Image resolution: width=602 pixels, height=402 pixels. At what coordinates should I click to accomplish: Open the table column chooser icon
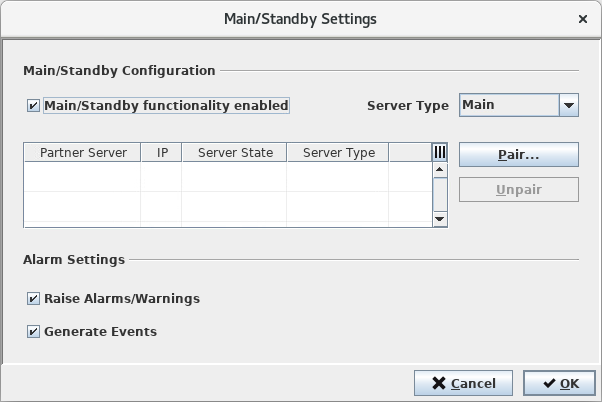(439, 152)
